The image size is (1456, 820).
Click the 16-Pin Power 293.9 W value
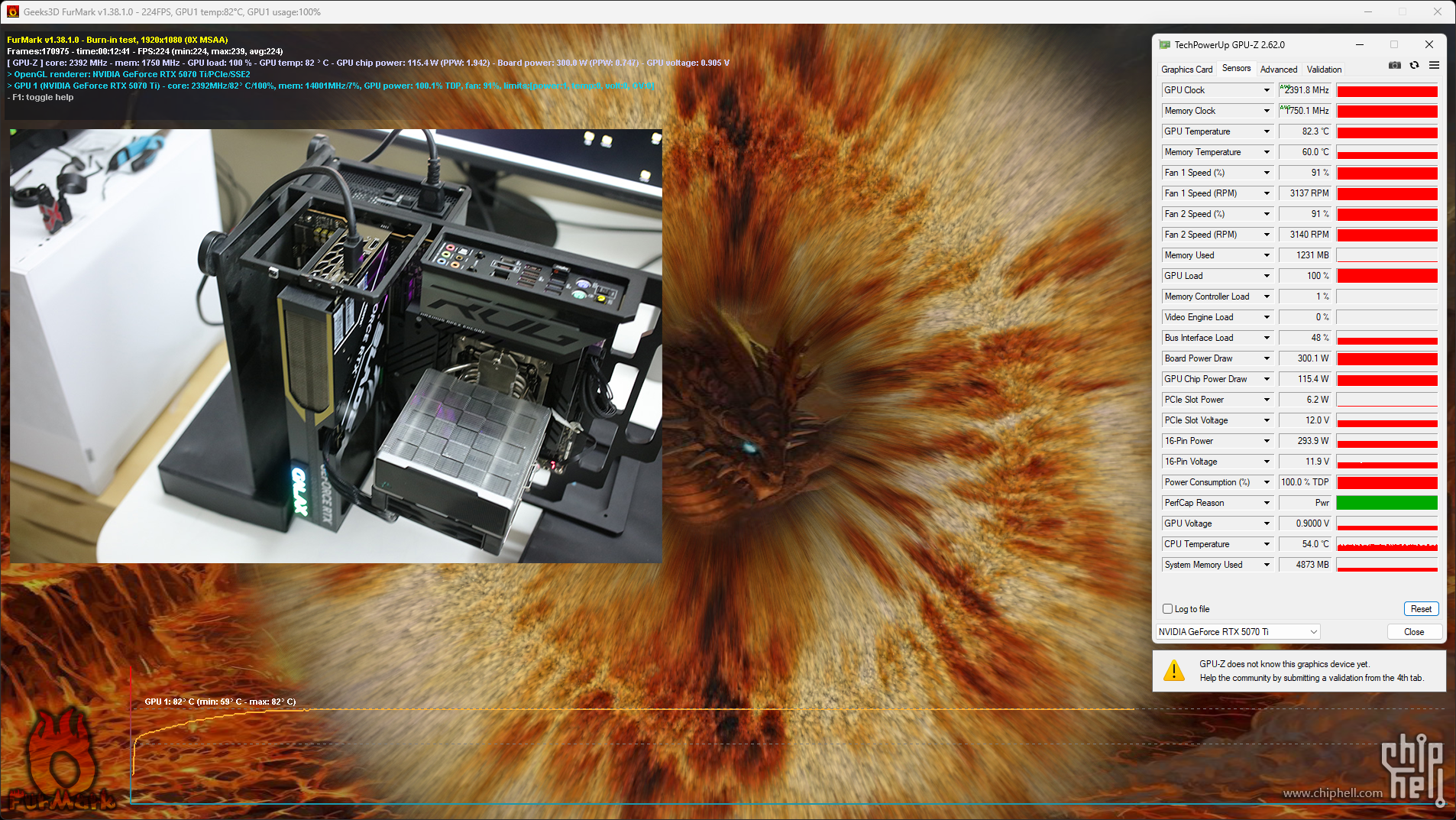point(1305,441)
